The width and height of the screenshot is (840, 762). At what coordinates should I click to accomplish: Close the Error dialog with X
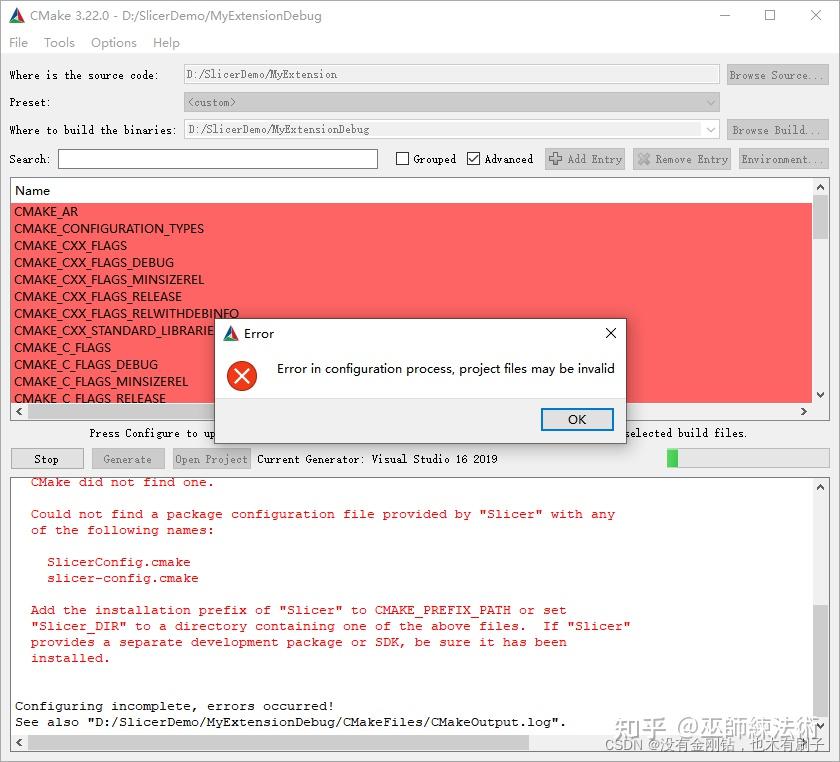[610, 333]
